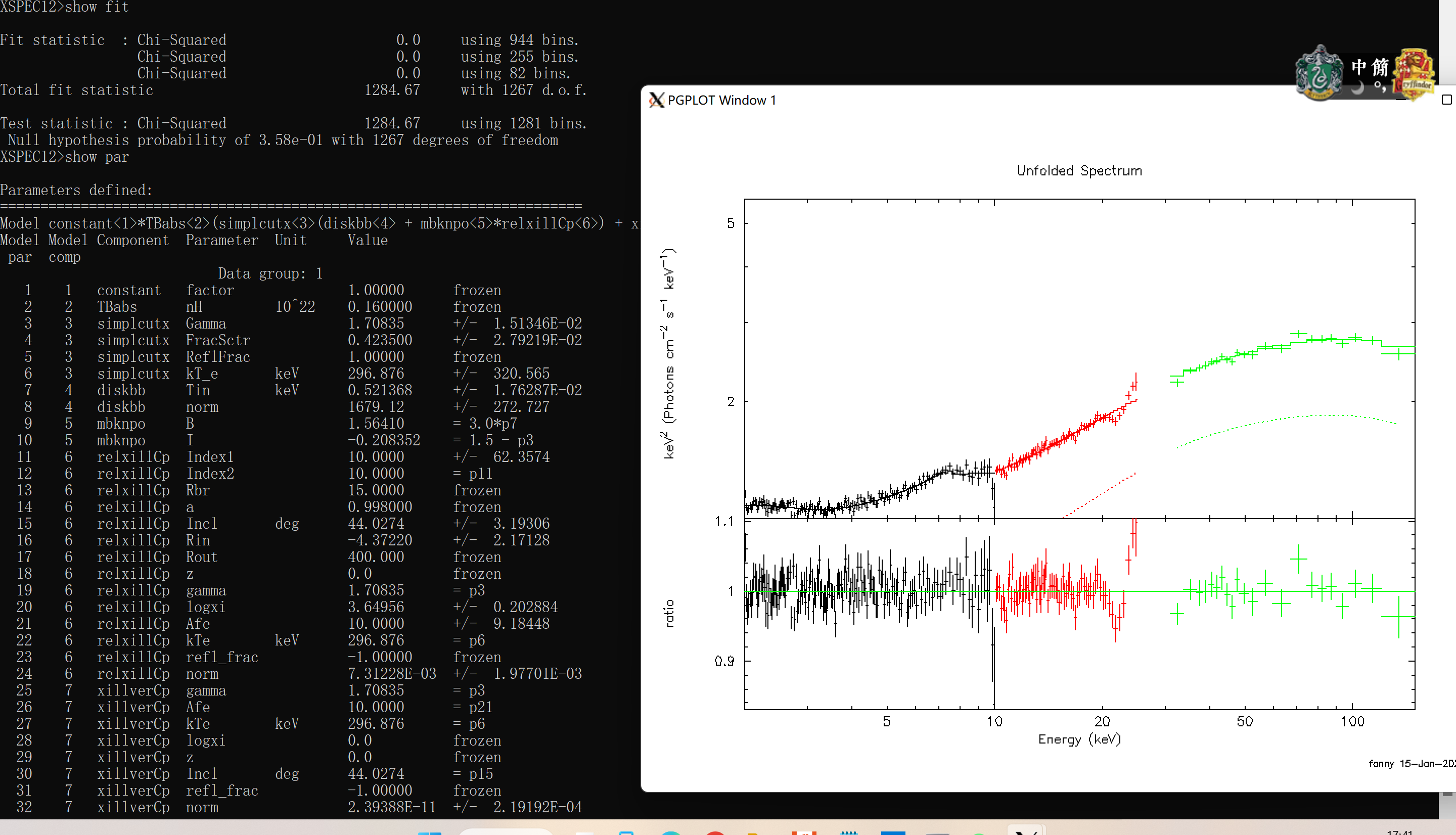The image size is (1456, 835).
Task: Click the 'Unfolded Spectrum' plot title
Action: (1079, 171)
